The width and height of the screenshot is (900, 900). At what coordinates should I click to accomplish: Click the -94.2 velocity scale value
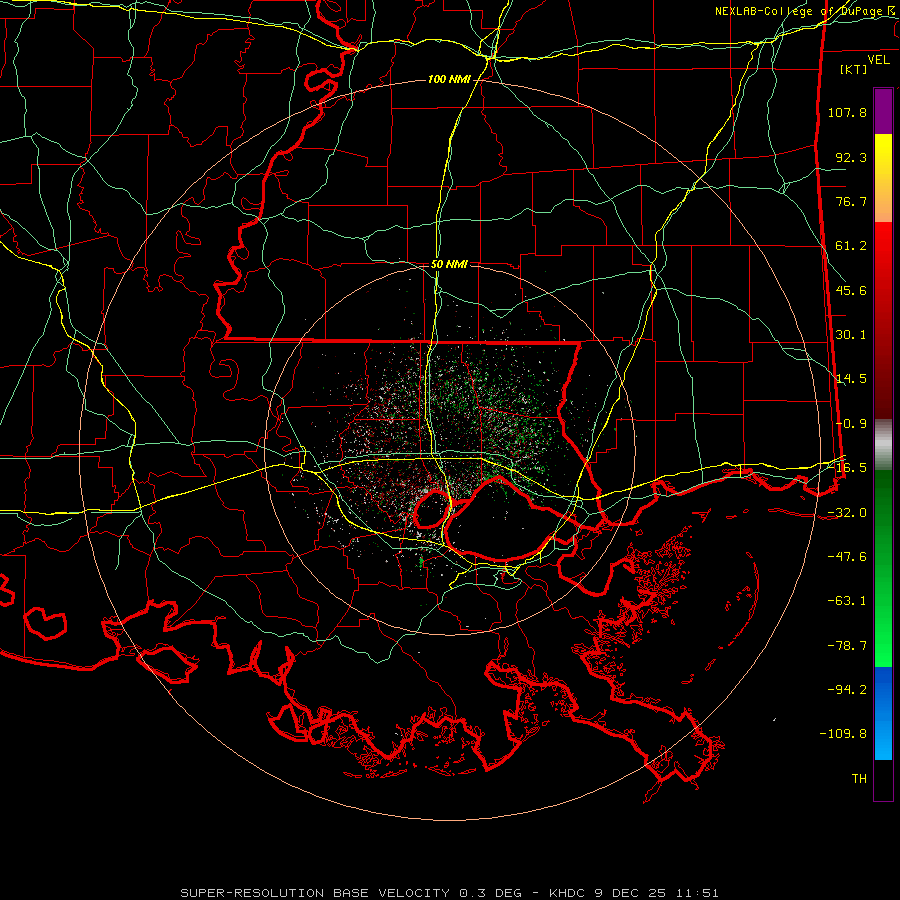point(847,689)
